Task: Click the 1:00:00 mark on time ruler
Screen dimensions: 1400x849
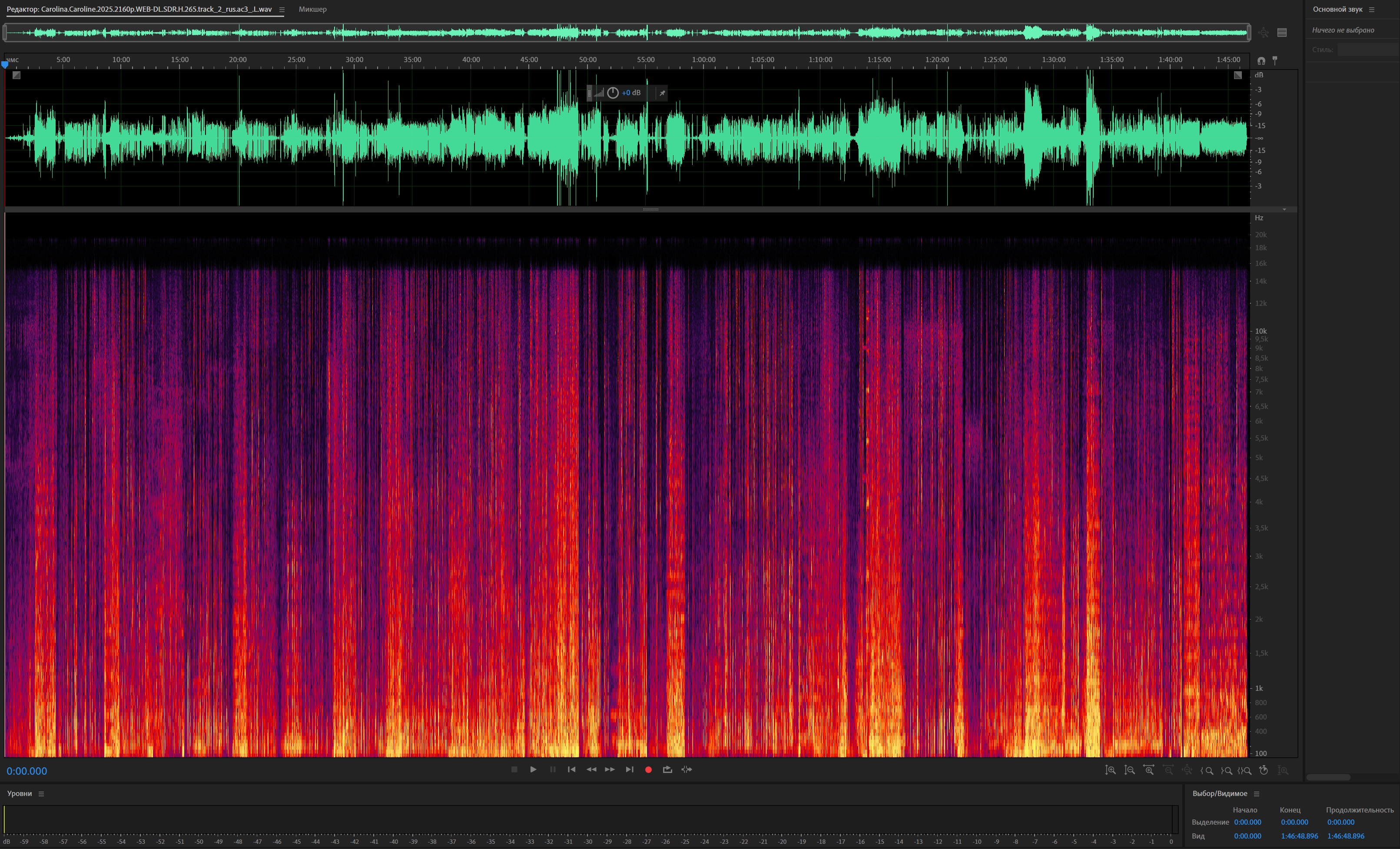Action: pos(703,59)
